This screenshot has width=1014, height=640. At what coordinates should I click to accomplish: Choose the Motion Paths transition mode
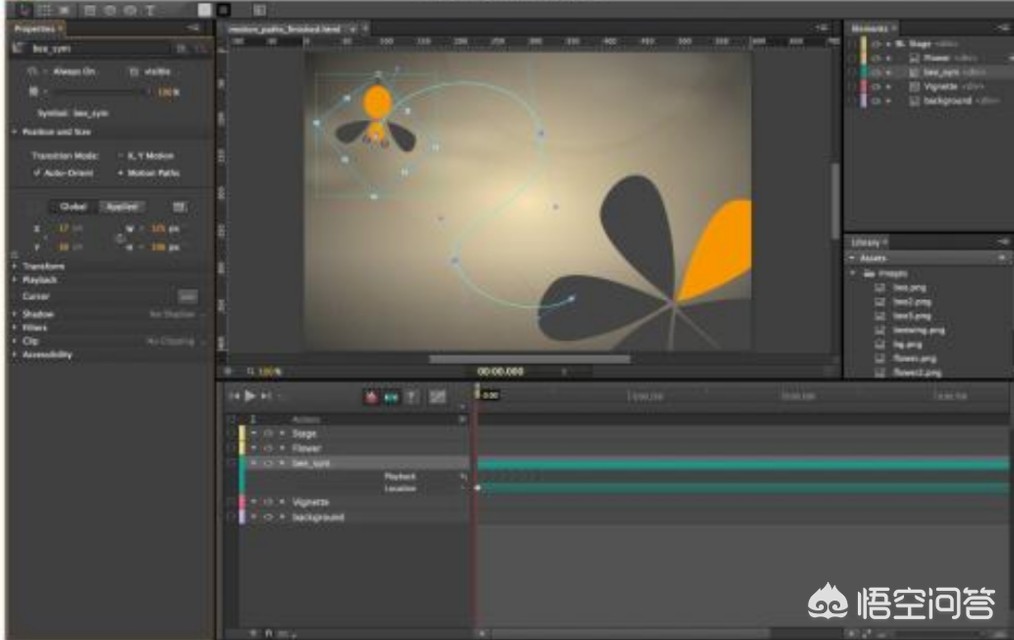[149, 173]
